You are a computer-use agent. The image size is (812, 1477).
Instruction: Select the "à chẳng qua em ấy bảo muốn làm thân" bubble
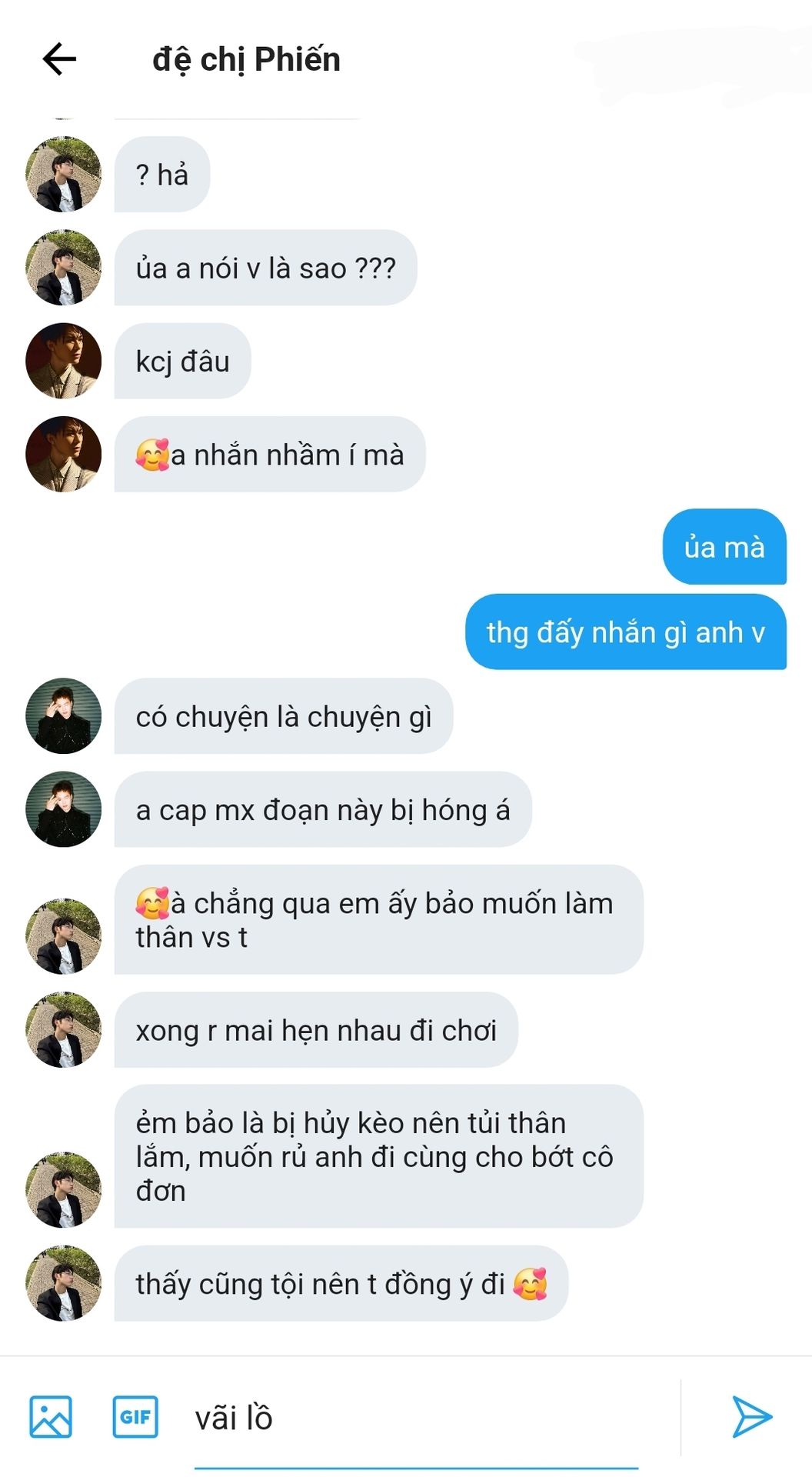(378, 920)
